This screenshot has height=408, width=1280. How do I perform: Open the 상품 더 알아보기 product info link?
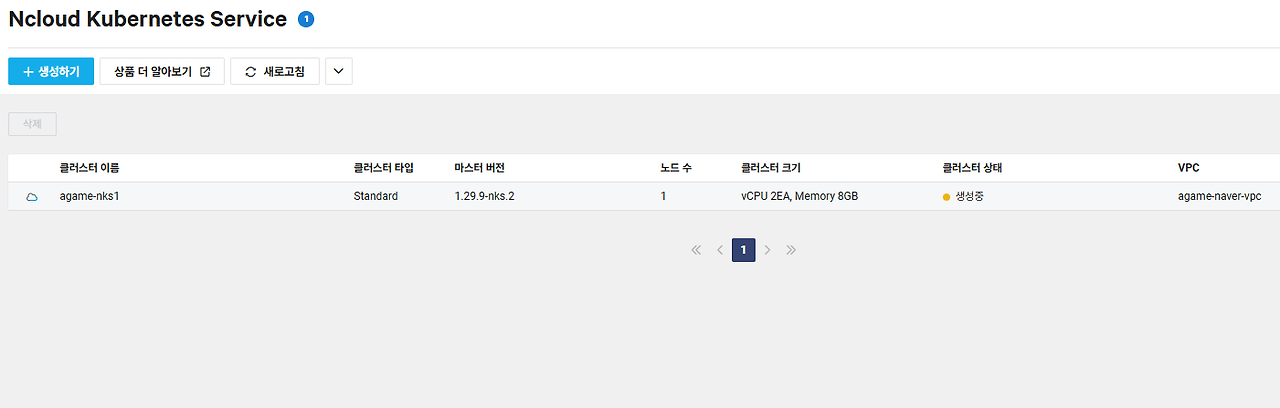click(162, 71)
